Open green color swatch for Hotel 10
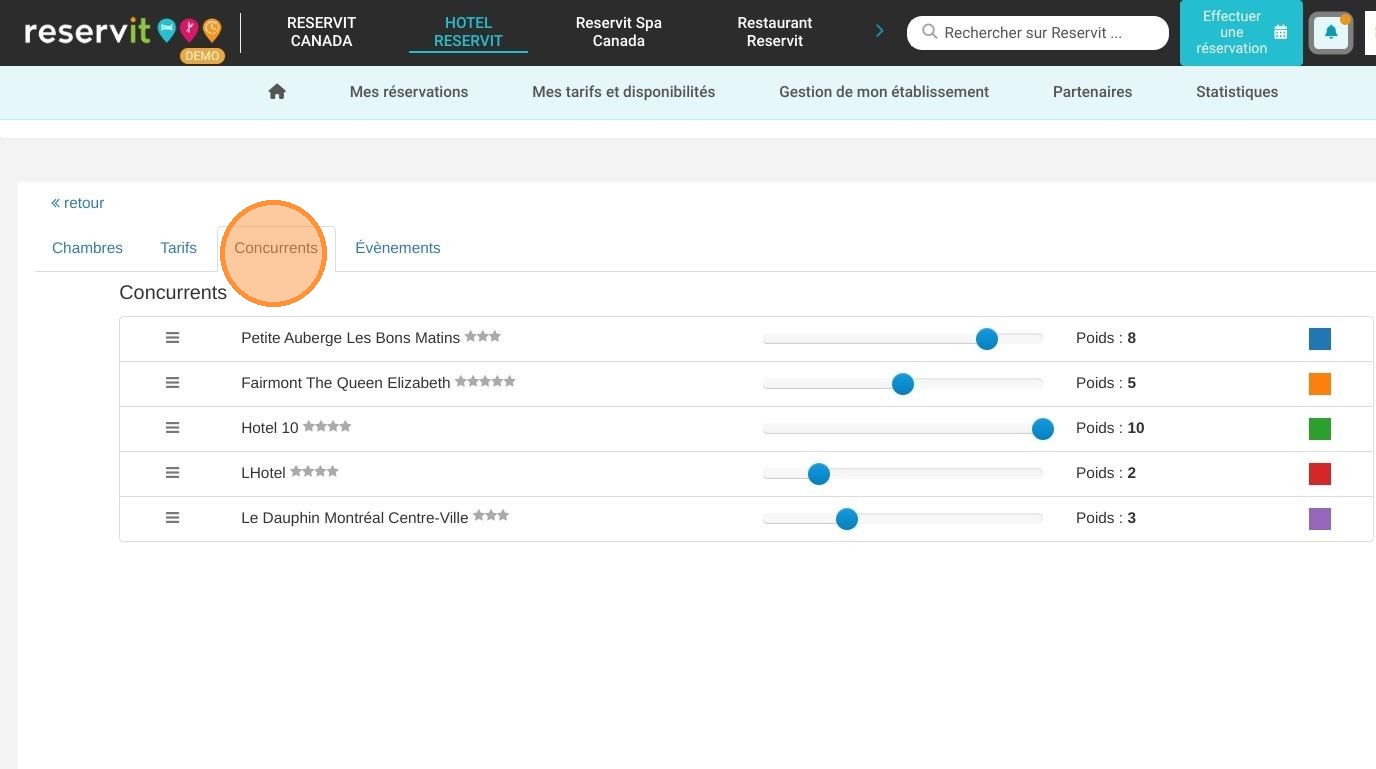This screenshot has width=1376, height=769. 1320,429
